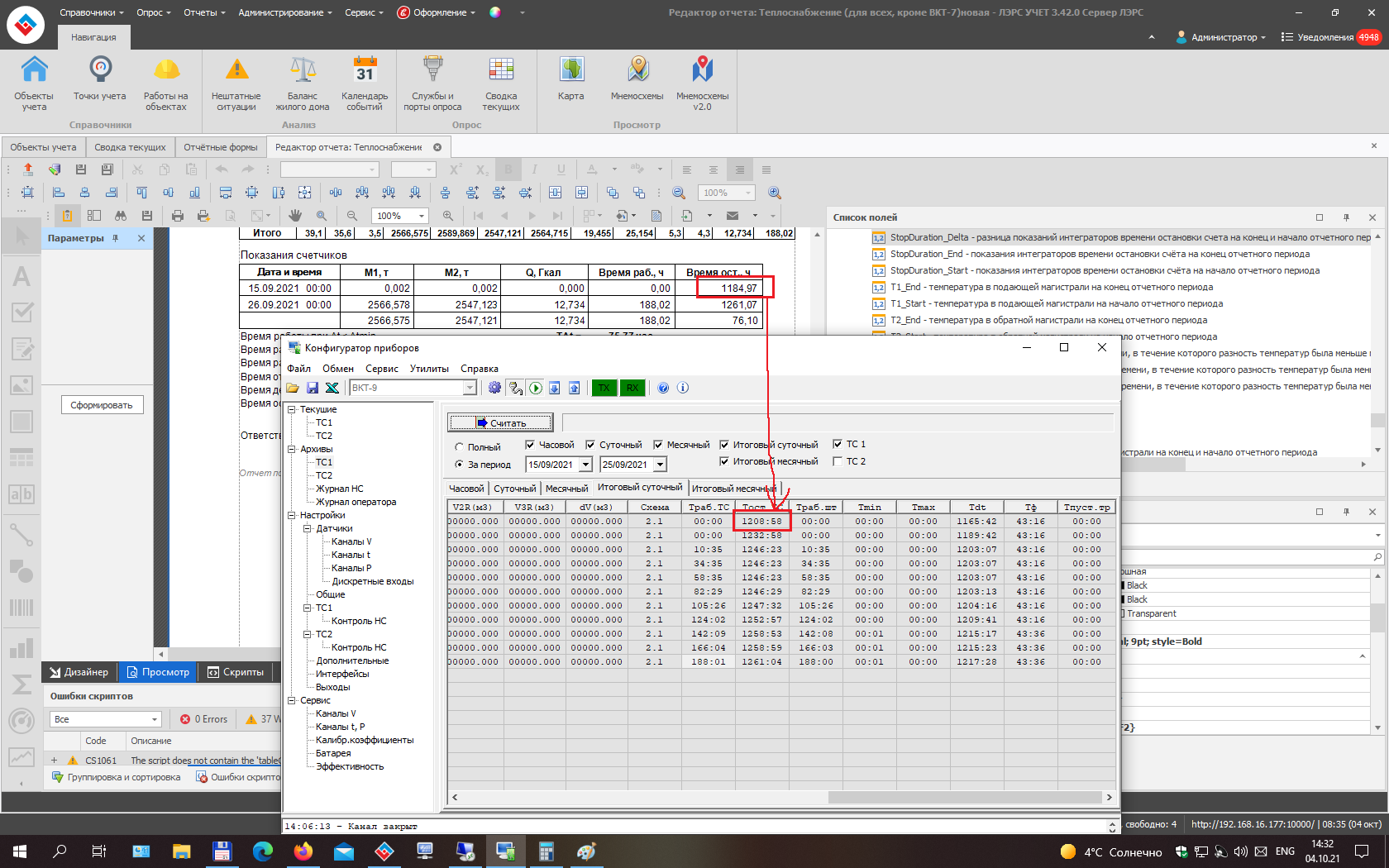The width and height of the screenshot is (1389, 868).
Task: Click the Сформировать button
Action: point(102,405)
